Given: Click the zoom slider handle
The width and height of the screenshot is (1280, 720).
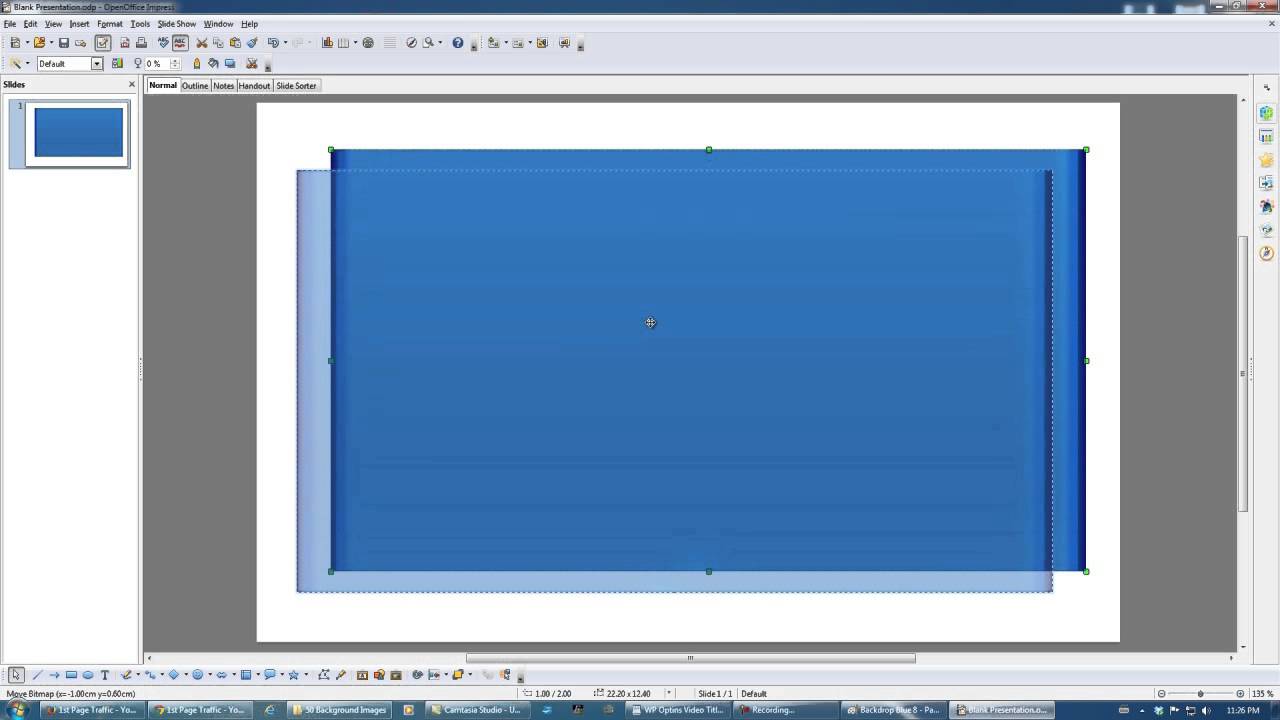Looking at the screenshot, I should [1200, 694].
